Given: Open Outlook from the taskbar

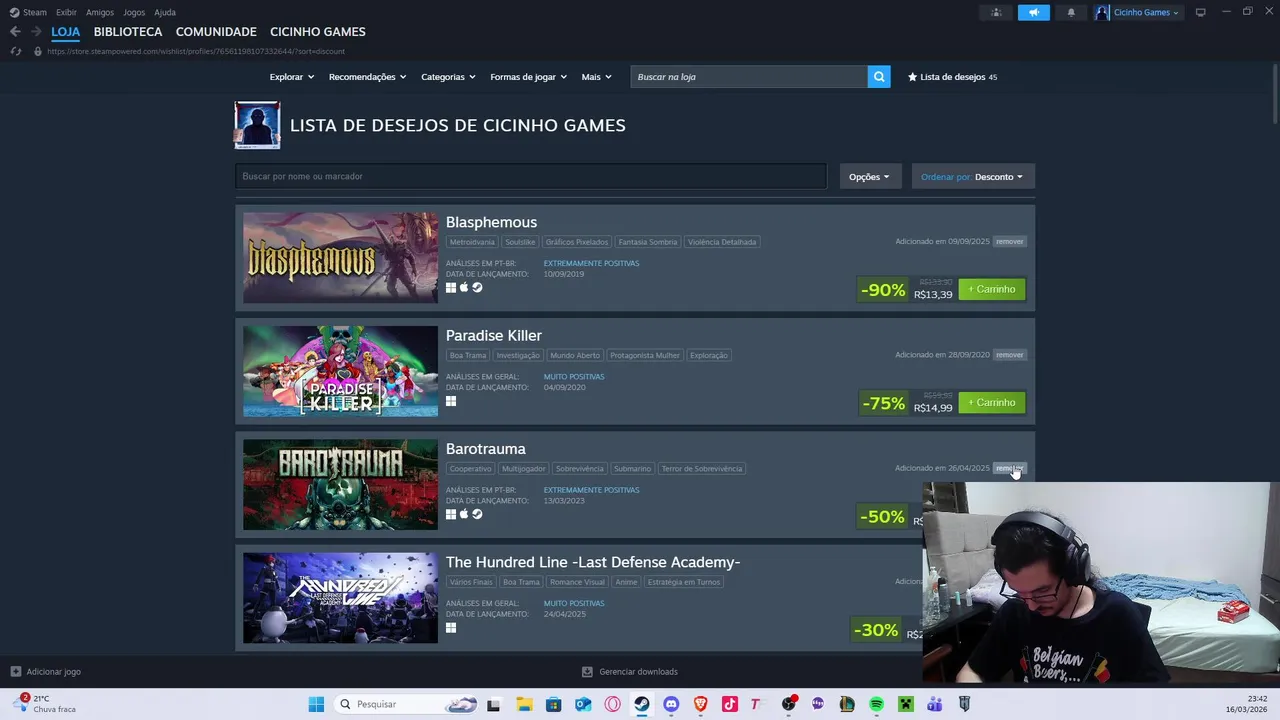Looking at the screenshot, I should coord(583,704).
